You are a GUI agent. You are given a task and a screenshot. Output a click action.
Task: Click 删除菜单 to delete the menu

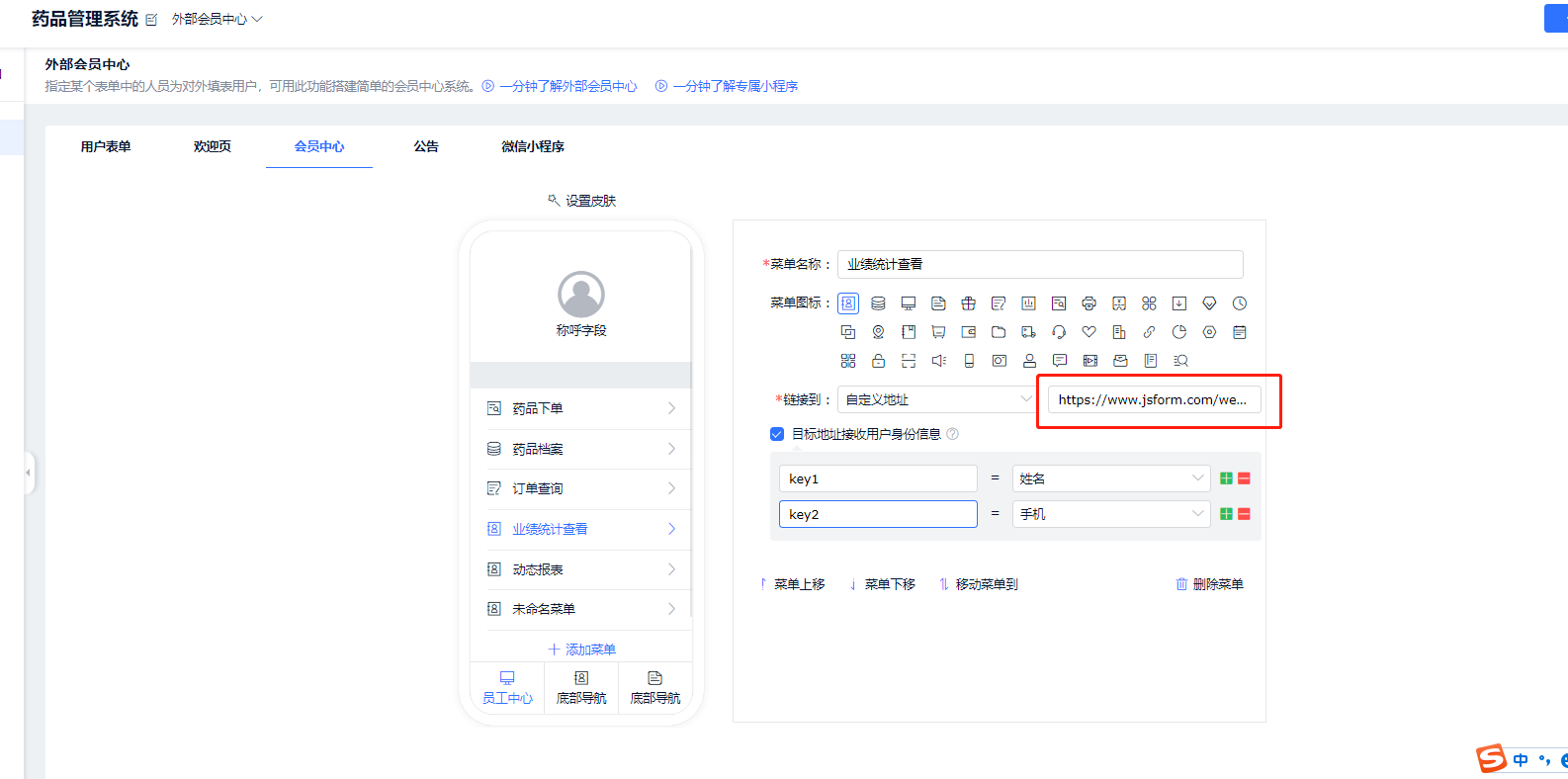point(1209,584)
